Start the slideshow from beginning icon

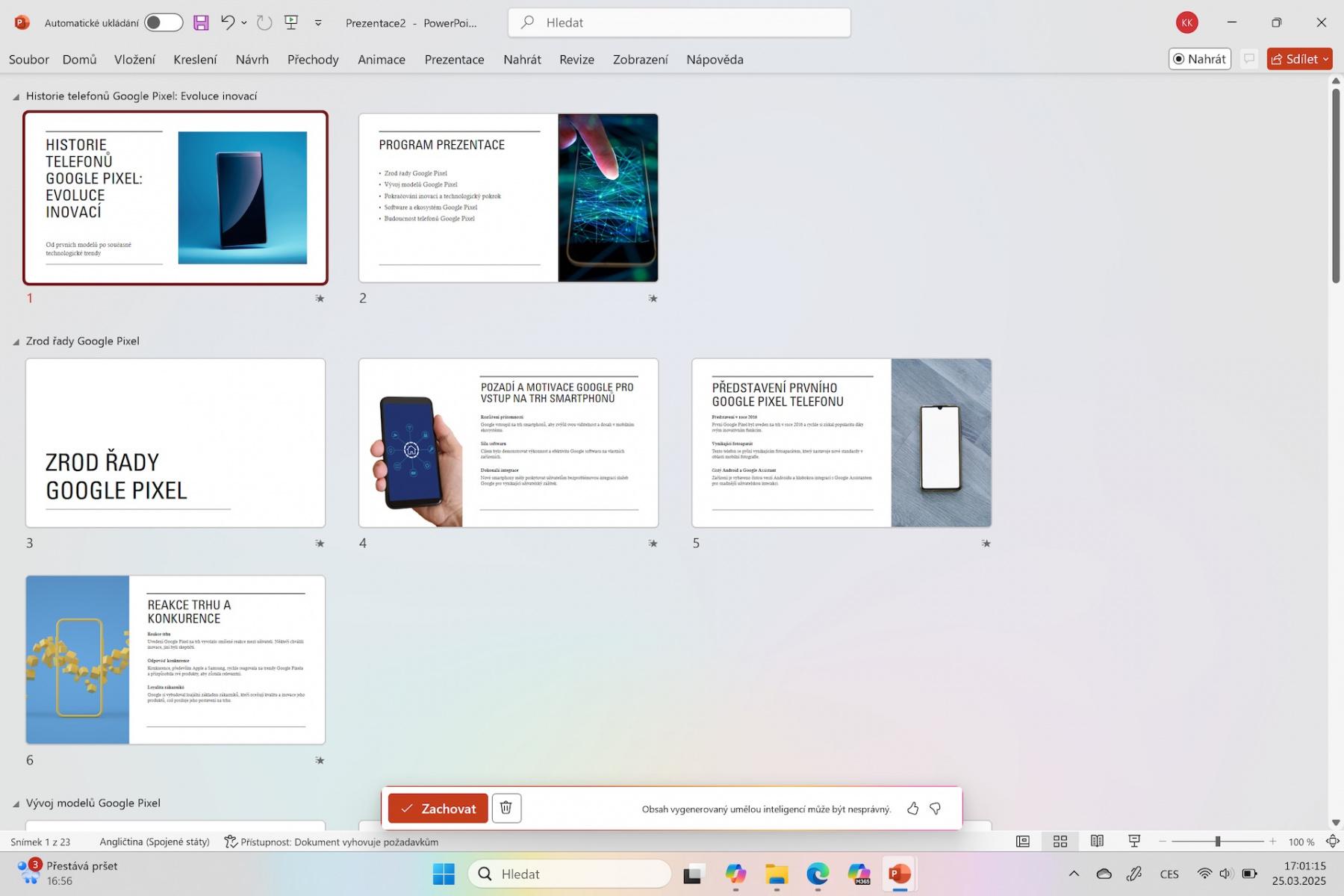(292, 22)
